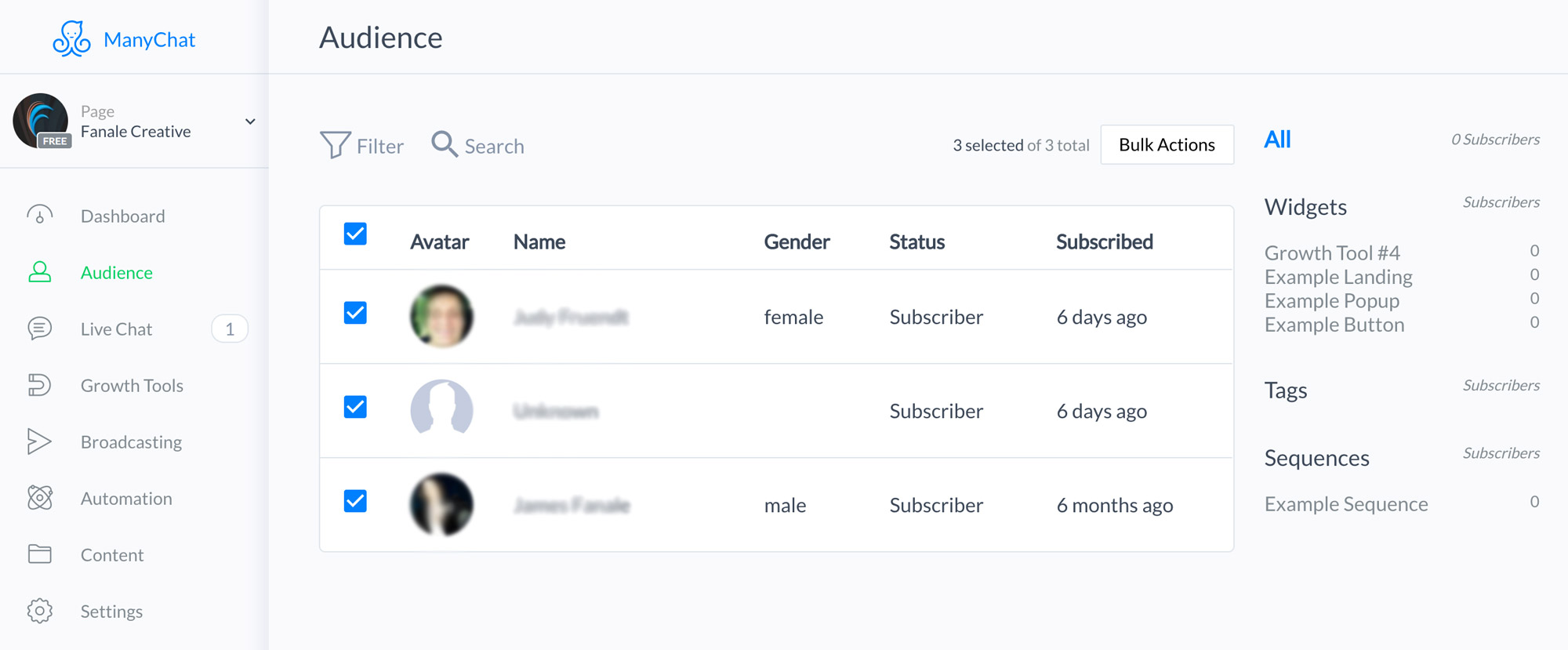Open the Content folder icon
This screenshot has height=650, width=1568.
click(x=40, y=554)
